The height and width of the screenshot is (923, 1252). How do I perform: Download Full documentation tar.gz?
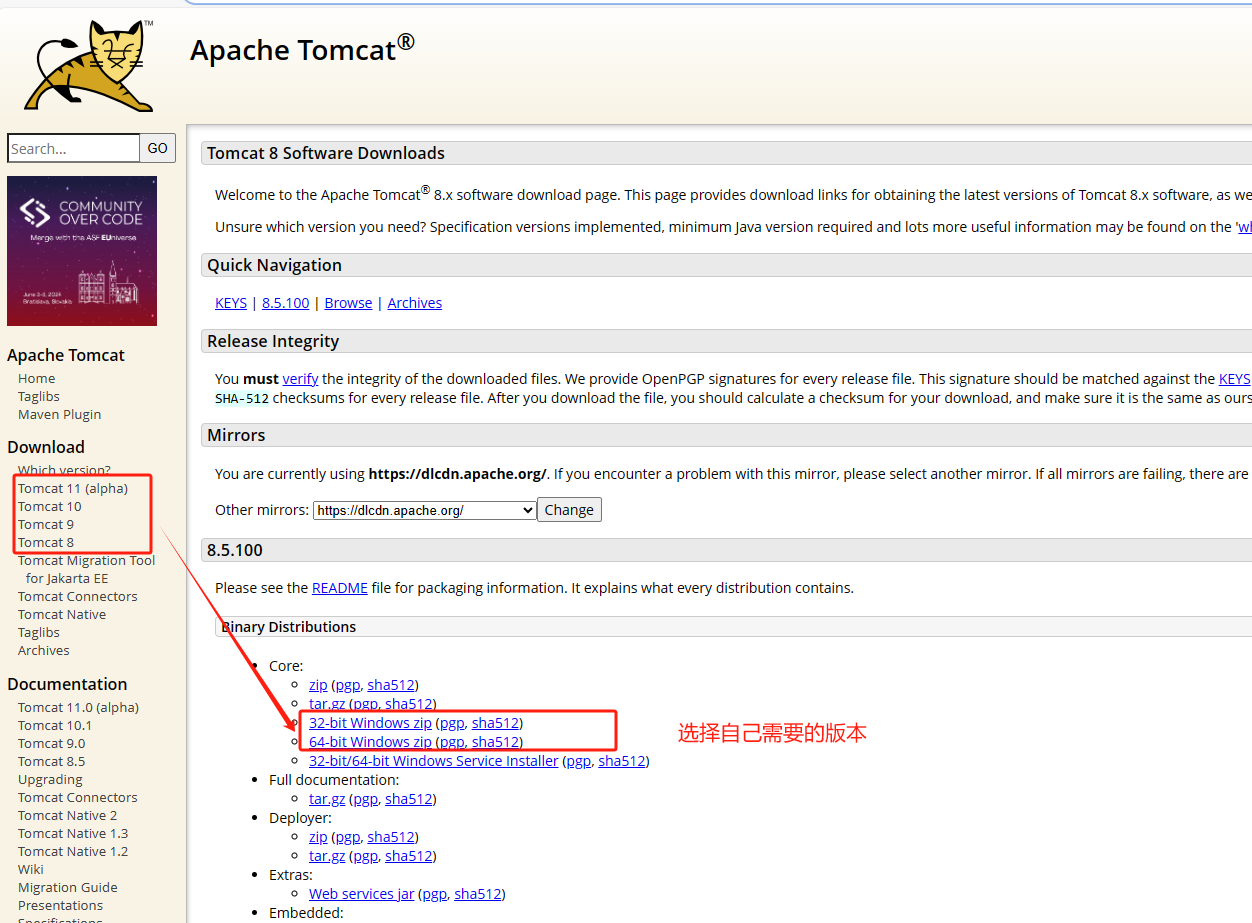pos(327,799)
